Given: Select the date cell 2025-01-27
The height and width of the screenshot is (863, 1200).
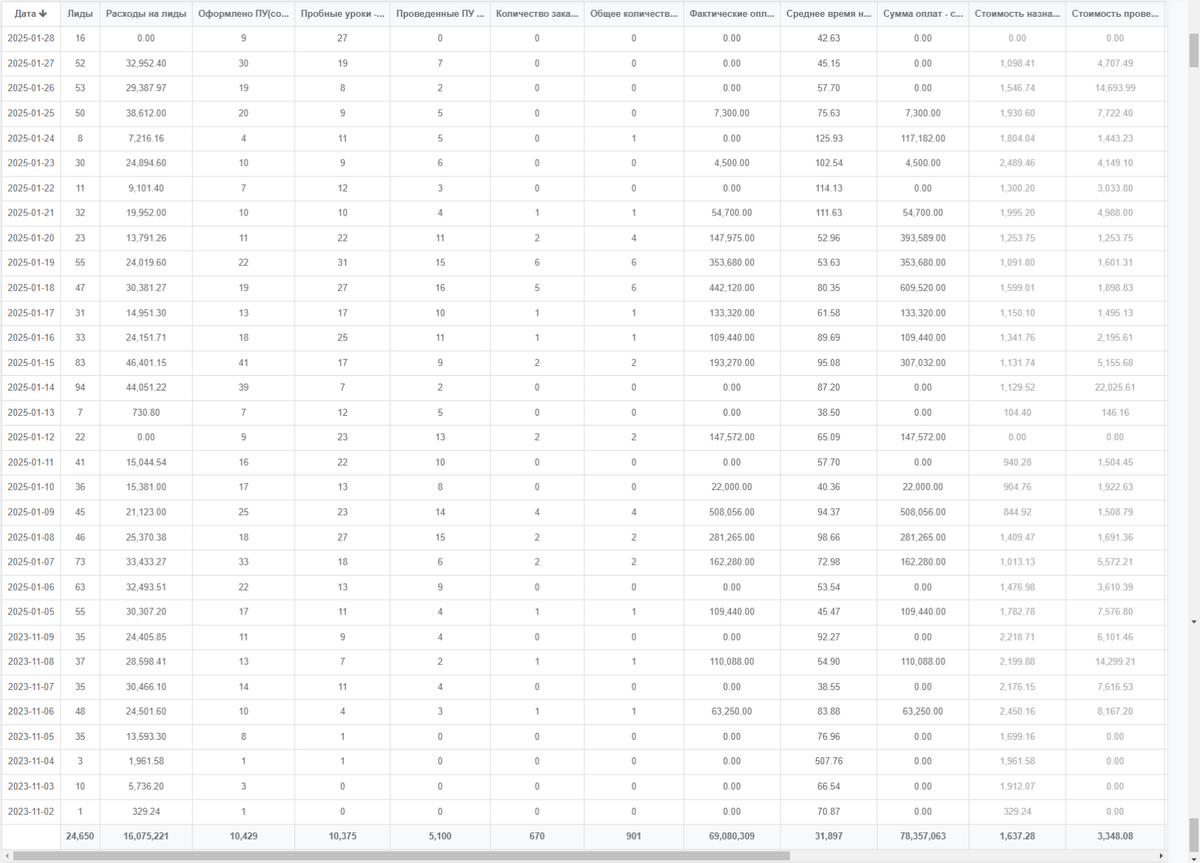Looking at the screenshot, I should pos(30,63).
